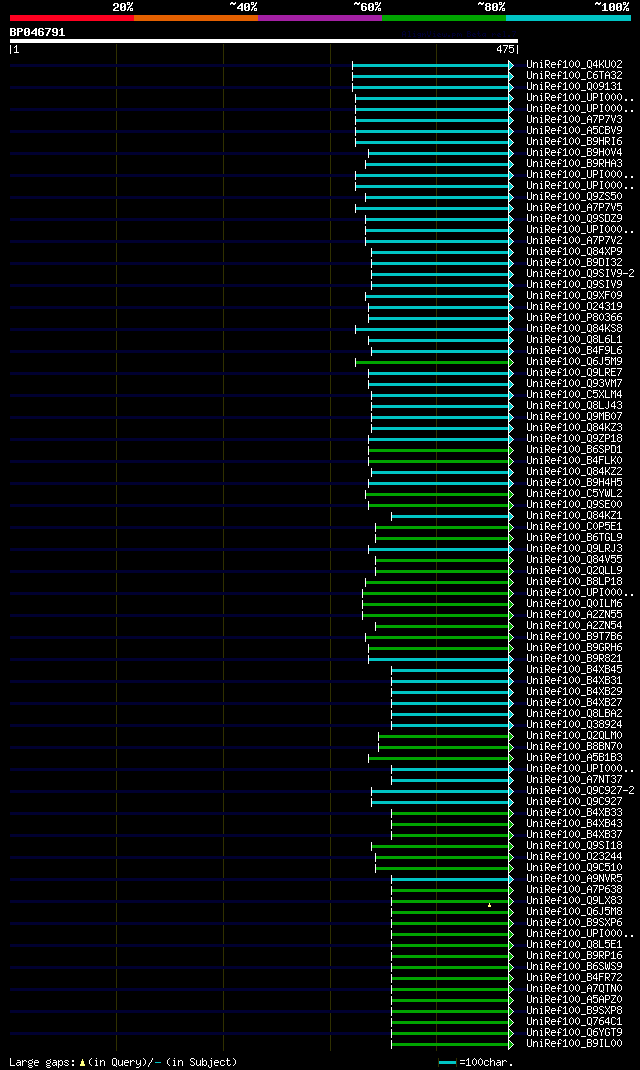Select UniRef100_Q8L5E1 label

pyautogui.click(x=574, y=944)
